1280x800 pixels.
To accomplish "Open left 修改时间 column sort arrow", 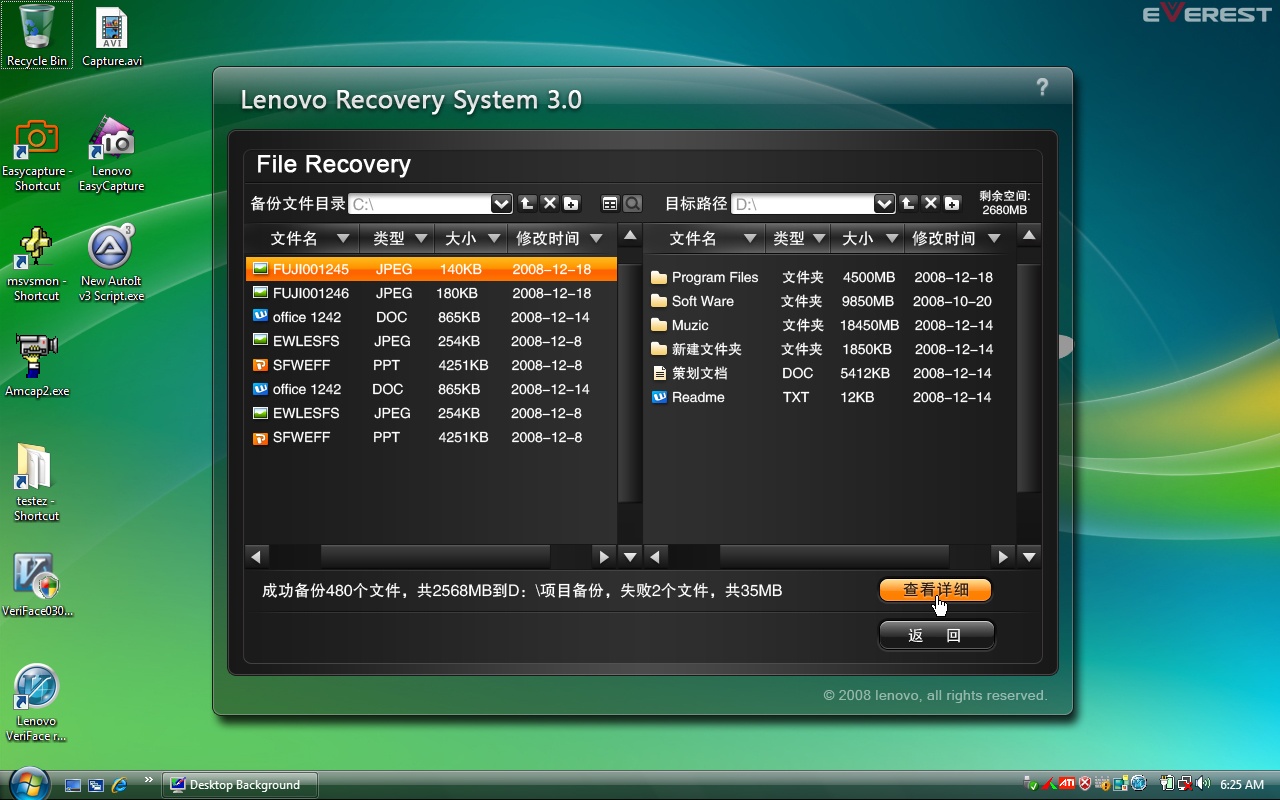I will (x=596, y=238).
